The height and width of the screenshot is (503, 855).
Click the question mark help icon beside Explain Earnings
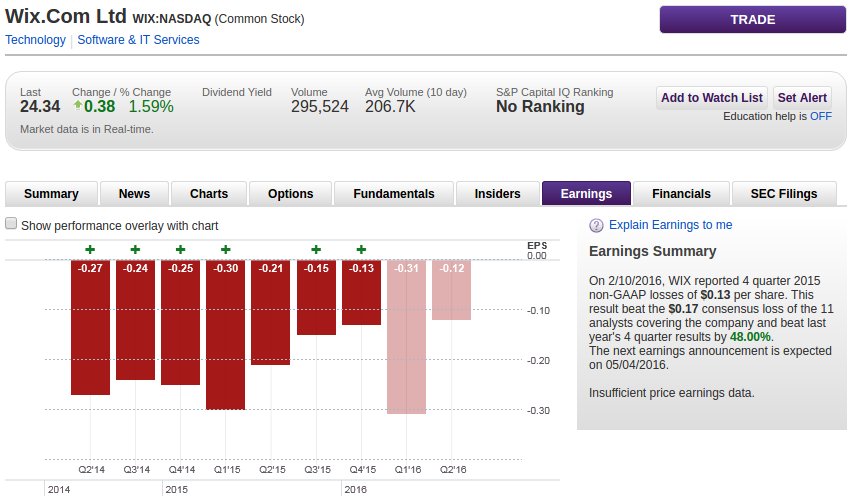pos(596,225)
